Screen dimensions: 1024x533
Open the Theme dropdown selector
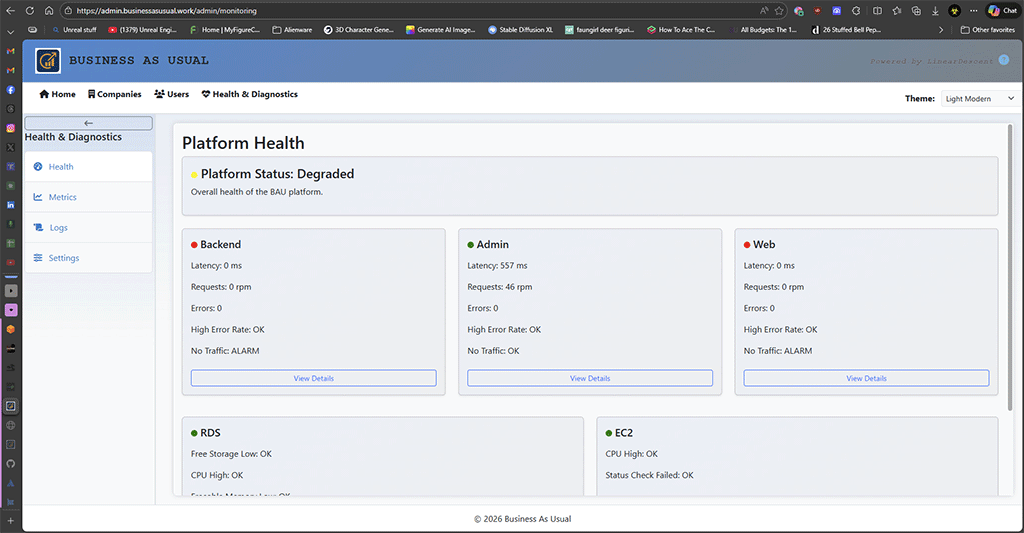(979, 99)
